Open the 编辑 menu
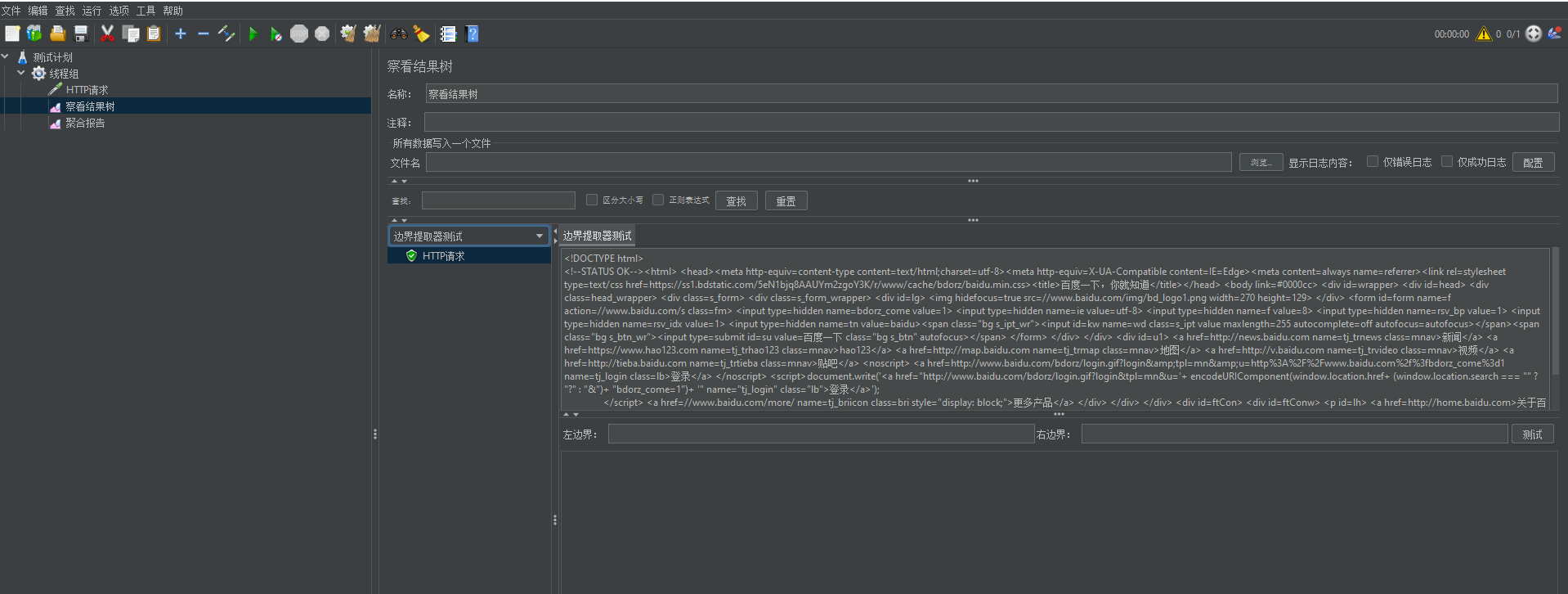Image resolution: width=1568 pixels, height=594 pixels. point(38,11)
